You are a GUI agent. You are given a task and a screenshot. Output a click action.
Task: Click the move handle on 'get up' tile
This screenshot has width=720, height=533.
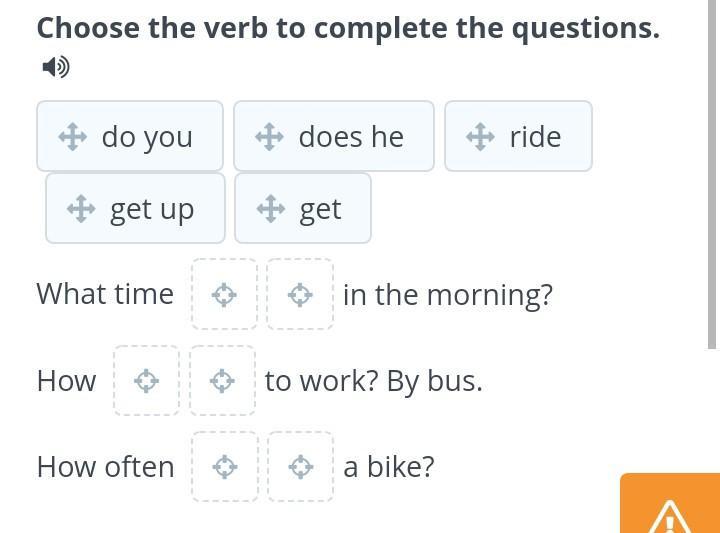(x=81, y=209)
